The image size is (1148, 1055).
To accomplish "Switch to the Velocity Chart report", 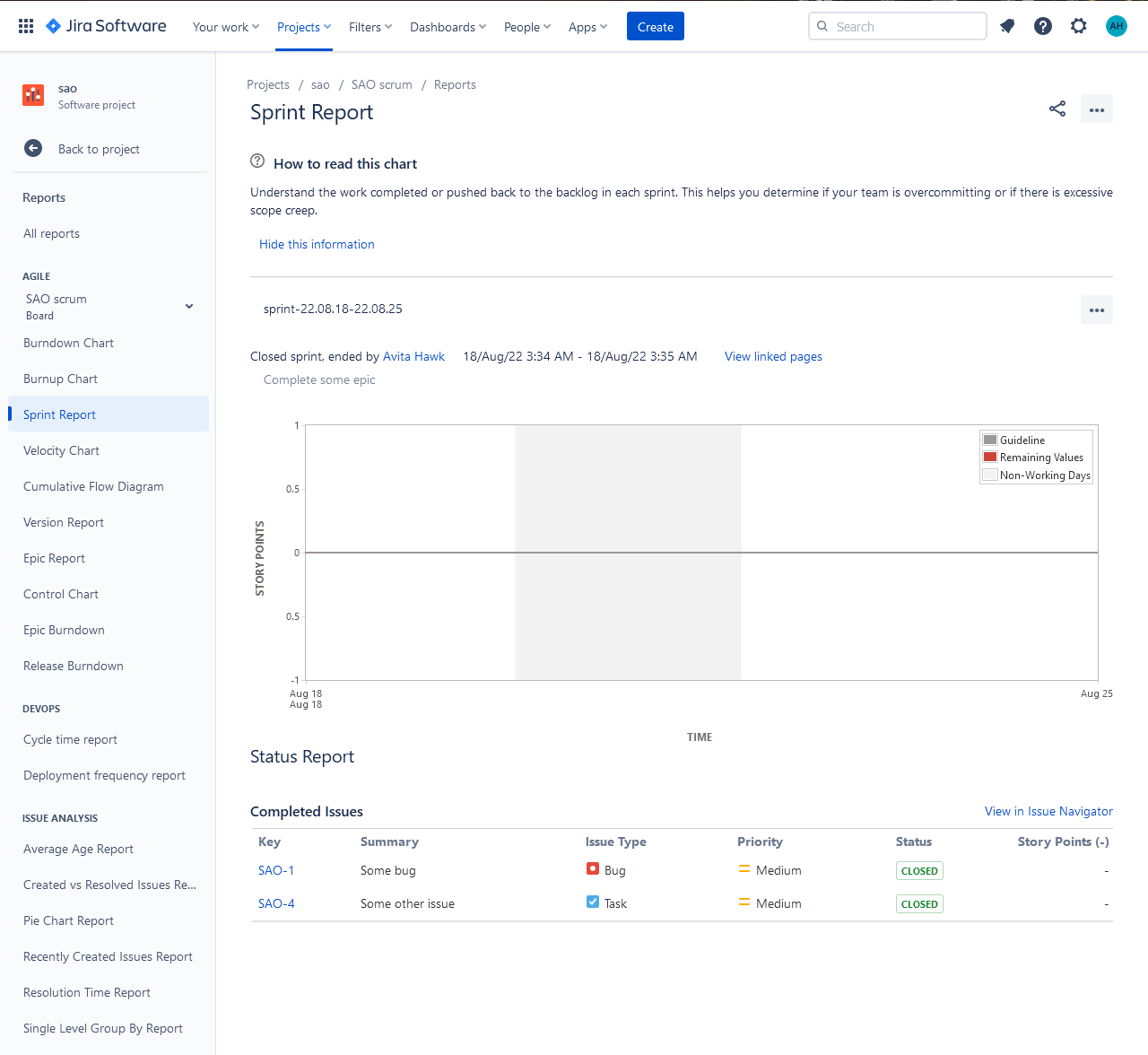I will (61, 450).
